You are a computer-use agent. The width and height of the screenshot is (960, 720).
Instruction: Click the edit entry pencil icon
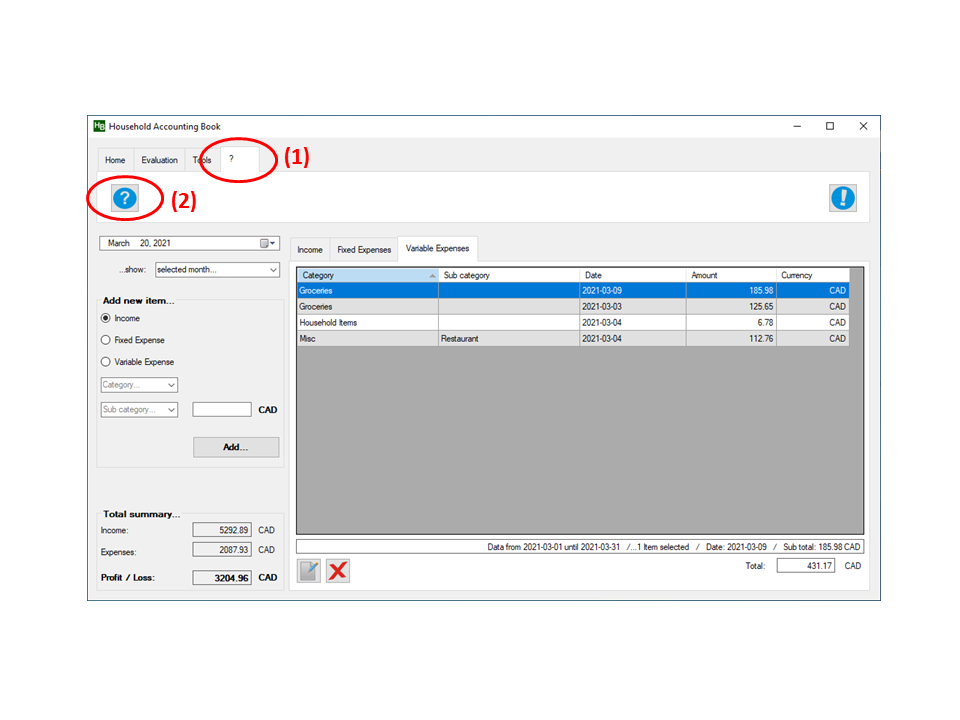(310, 571)
